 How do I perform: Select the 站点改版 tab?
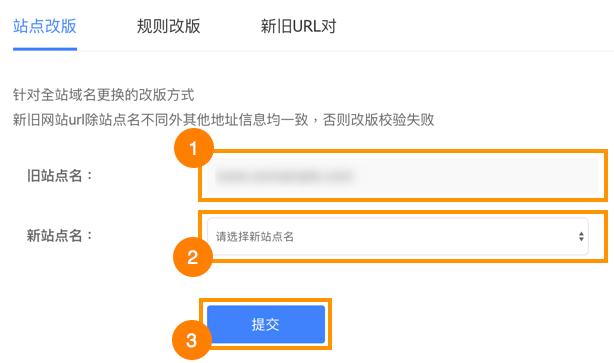tap(45, 26)
